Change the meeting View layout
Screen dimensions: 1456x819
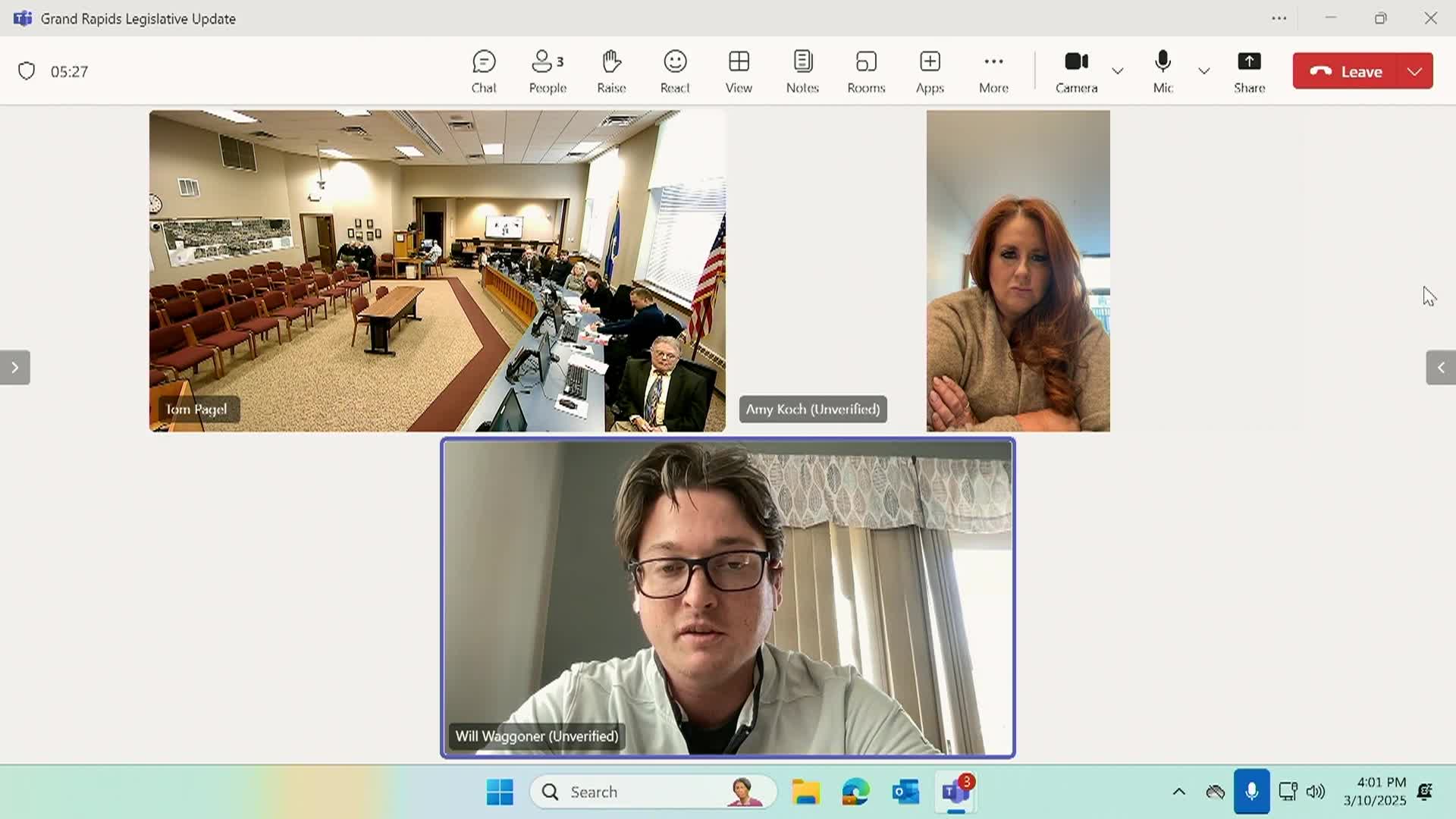(x=739, y=71)
